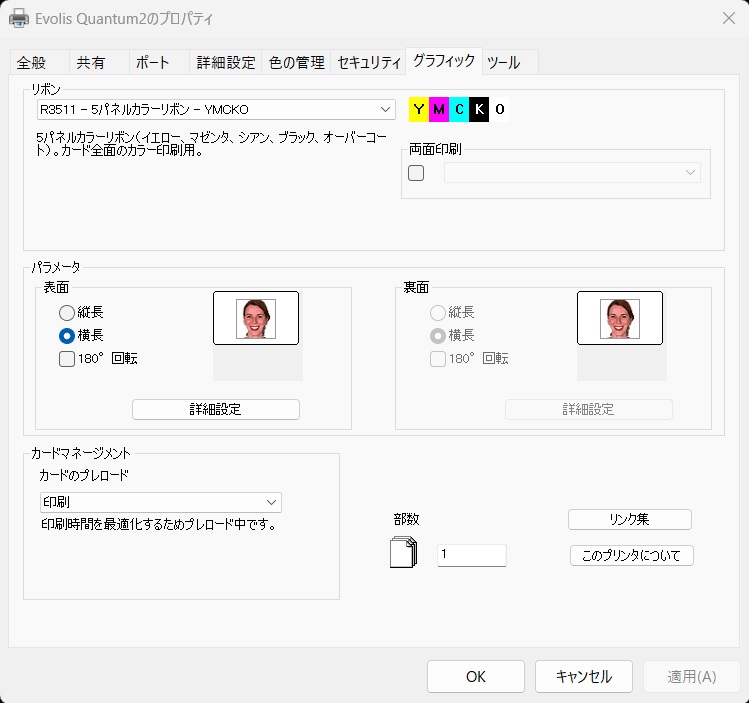Click the text 印刷時間を最適化するためプレロード中です。

[x=159, y=525]
